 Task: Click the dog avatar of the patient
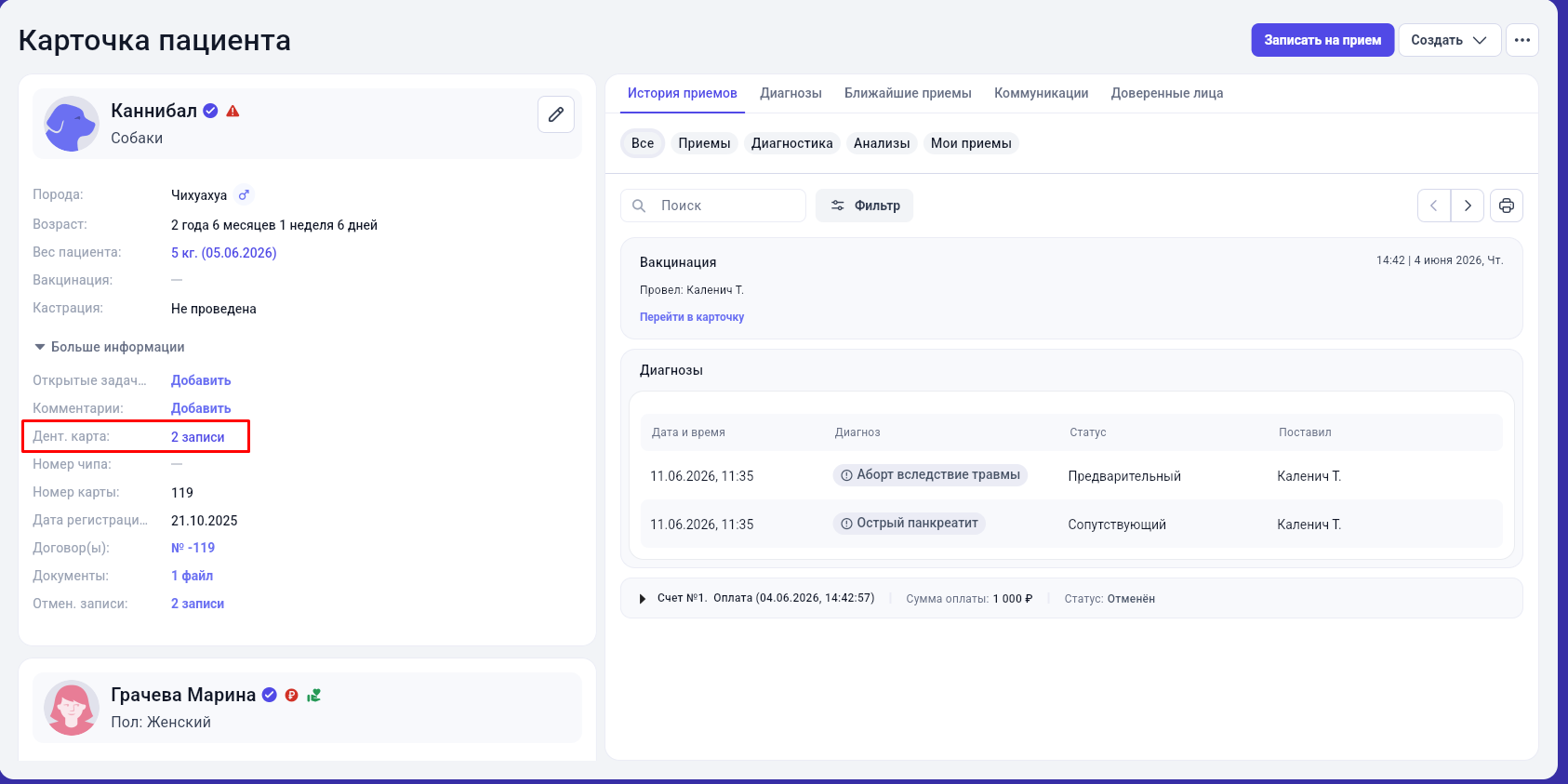click(x=72, y=124)
